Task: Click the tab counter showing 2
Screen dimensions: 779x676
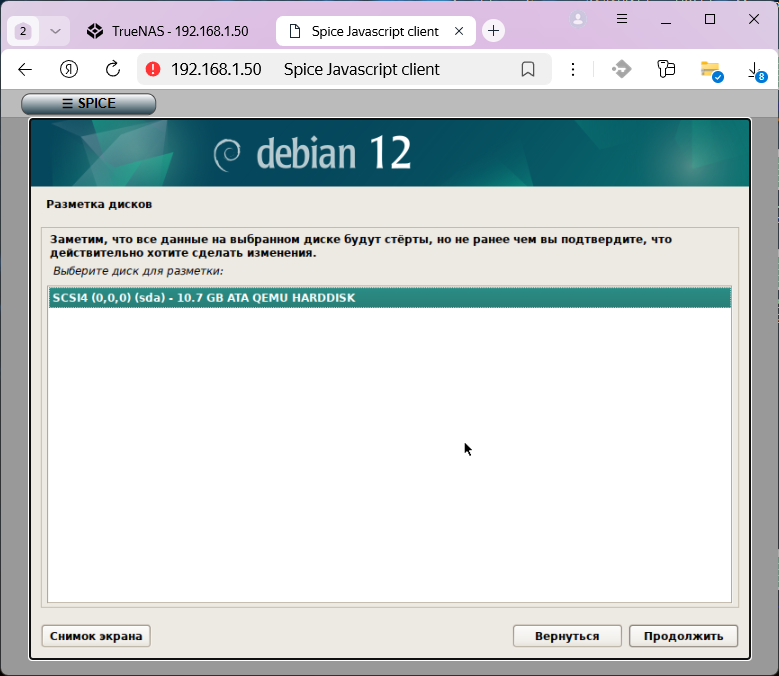Action: 23,31
